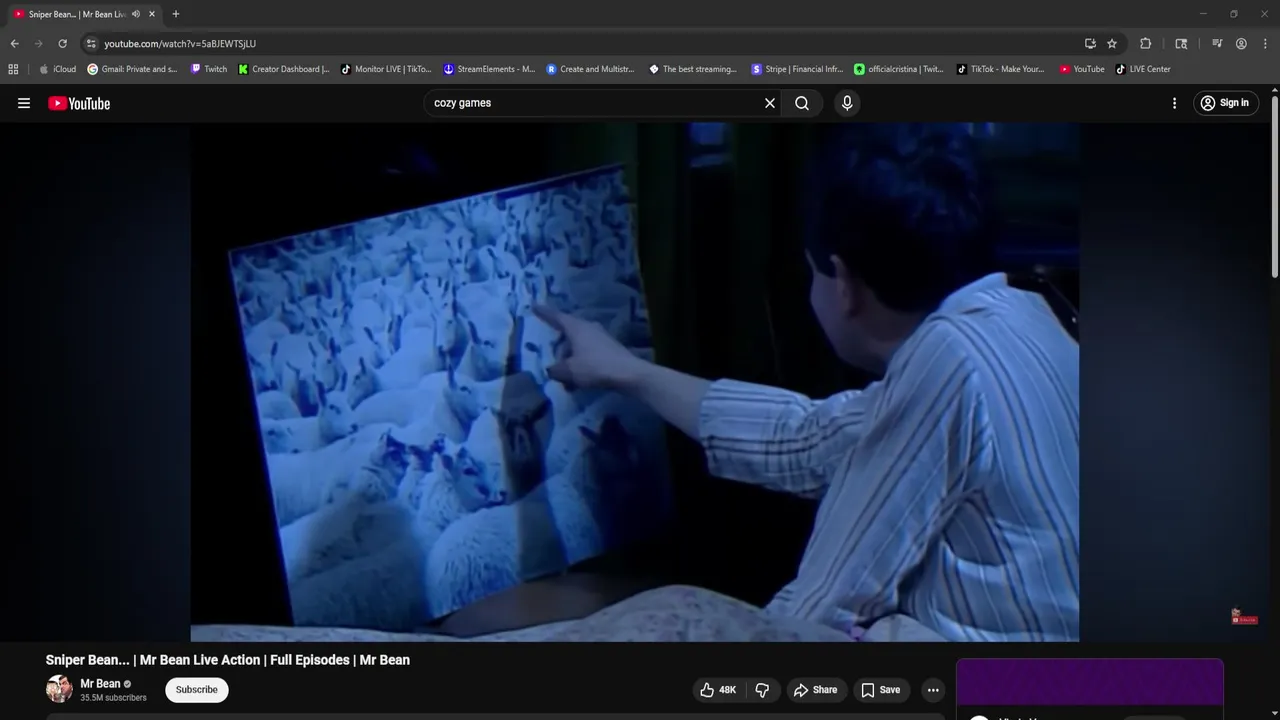Click the Mr Bean channel name
The width and height of the screenshot is (1280, 720).
tap(100, 684)
